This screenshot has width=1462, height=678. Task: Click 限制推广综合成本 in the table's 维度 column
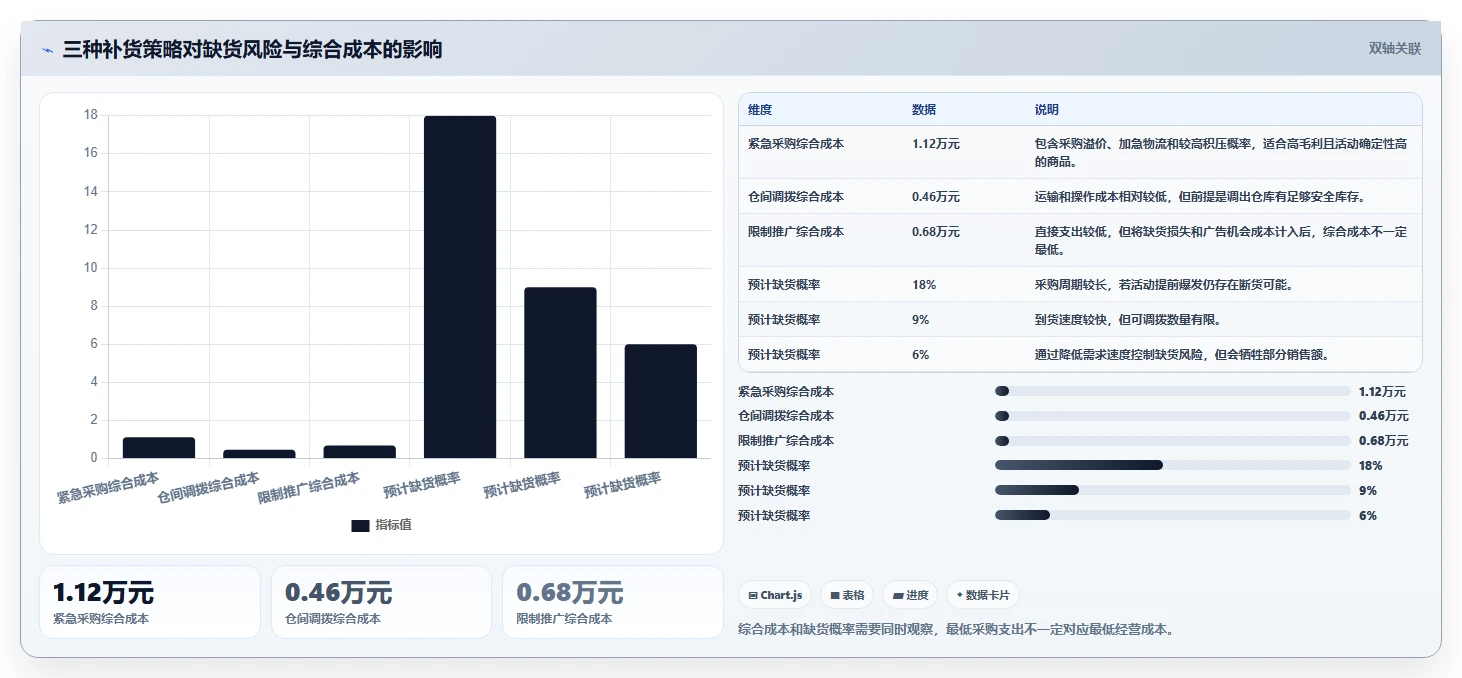point(796,232)
